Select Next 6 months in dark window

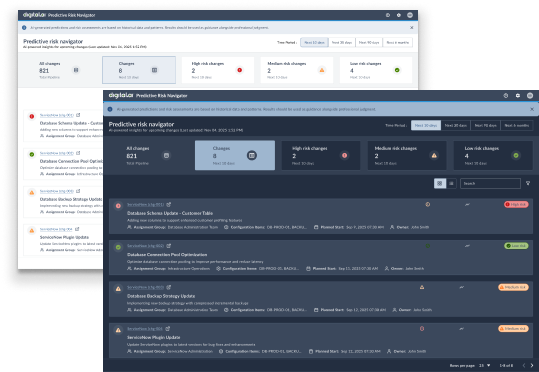(x=517, y=125)
